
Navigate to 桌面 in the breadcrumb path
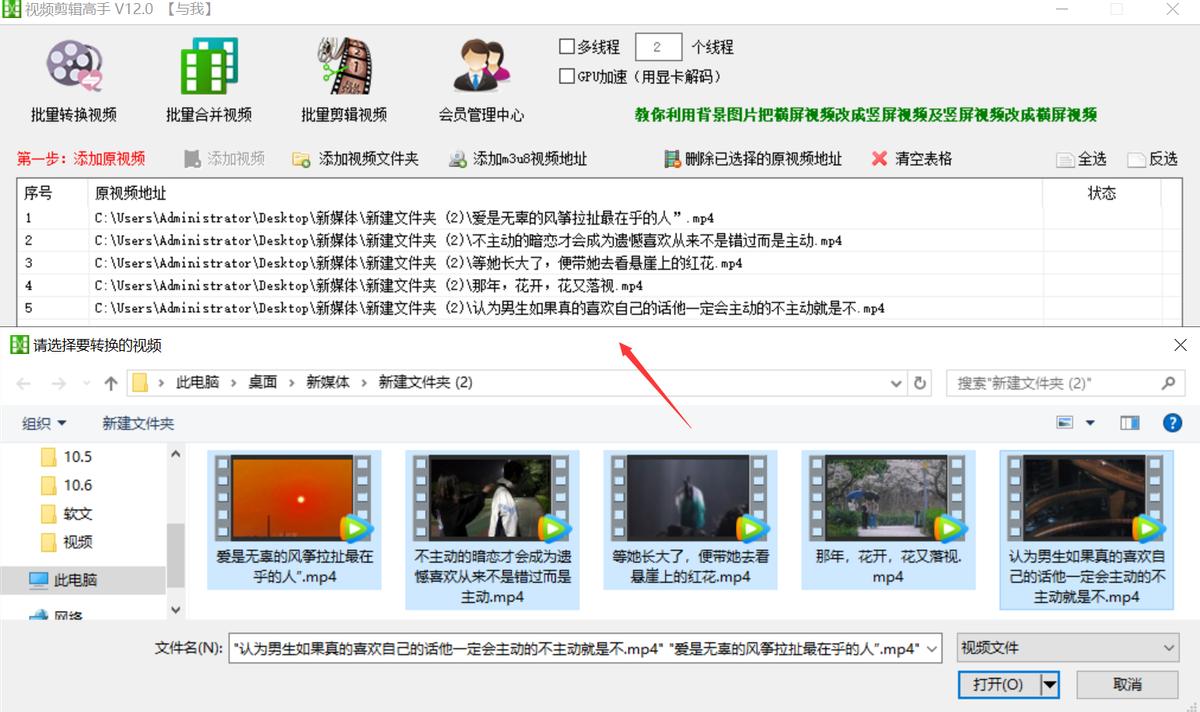pyautogui.click(x=263, y=382)
